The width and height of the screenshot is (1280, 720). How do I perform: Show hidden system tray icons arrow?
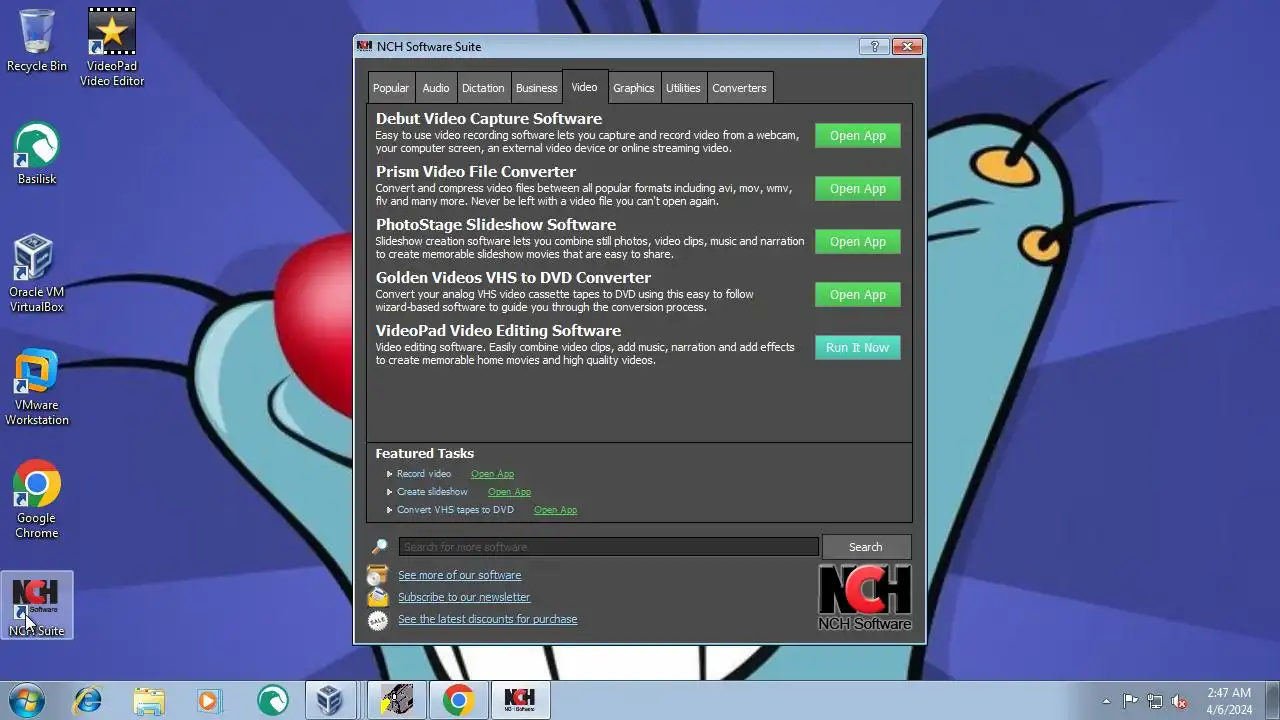pos(1106,701)
